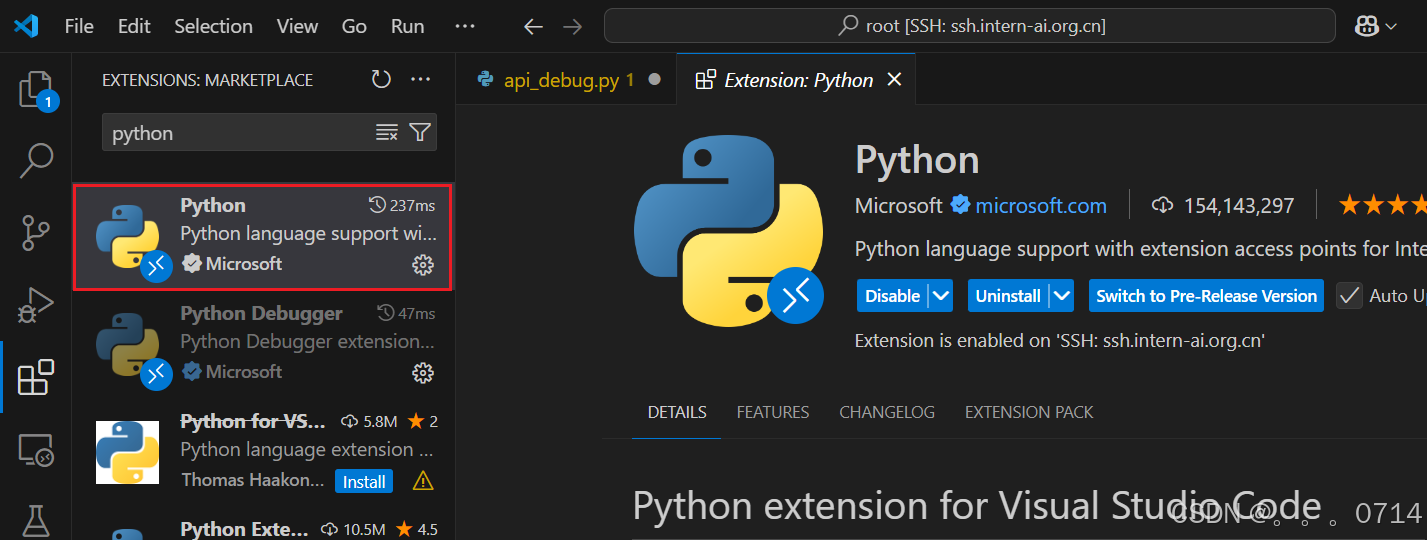Open the Extensions view more actions menu
Viewport: 1427px width, 540px height.
pyautogui.click(x=421, y=79)
